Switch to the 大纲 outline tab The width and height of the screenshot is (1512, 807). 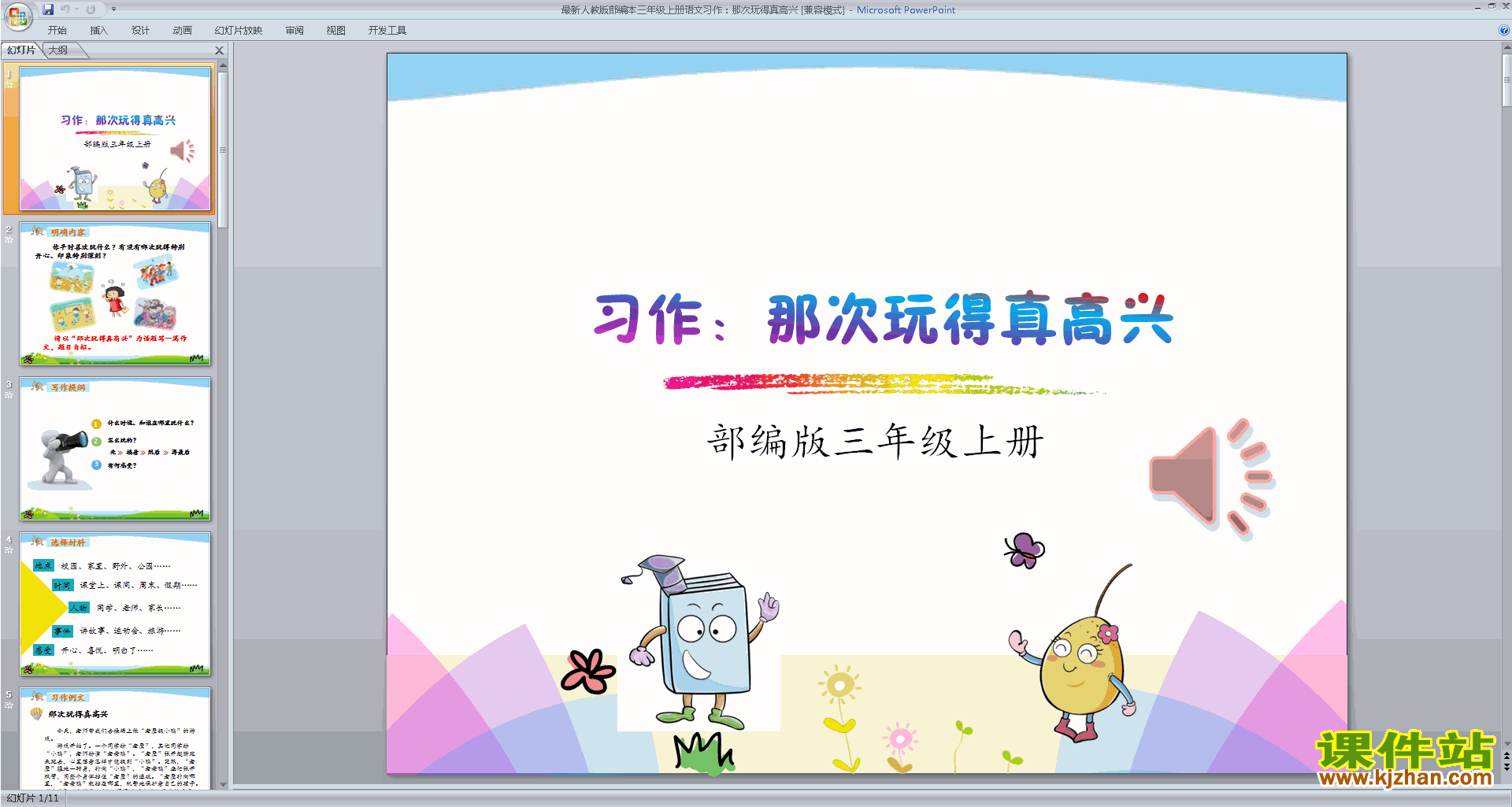[58, 50]
